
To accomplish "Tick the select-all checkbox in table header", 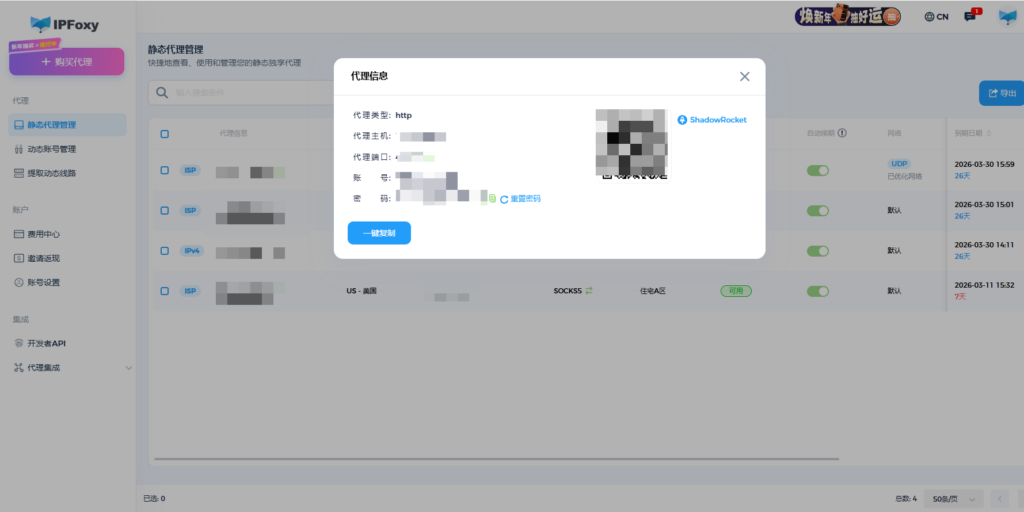I will 165,133.
